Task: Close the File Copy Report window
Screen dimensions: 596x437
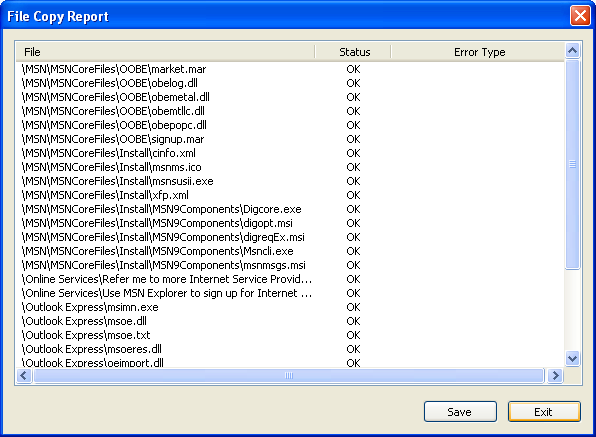Action: (580, 16)
